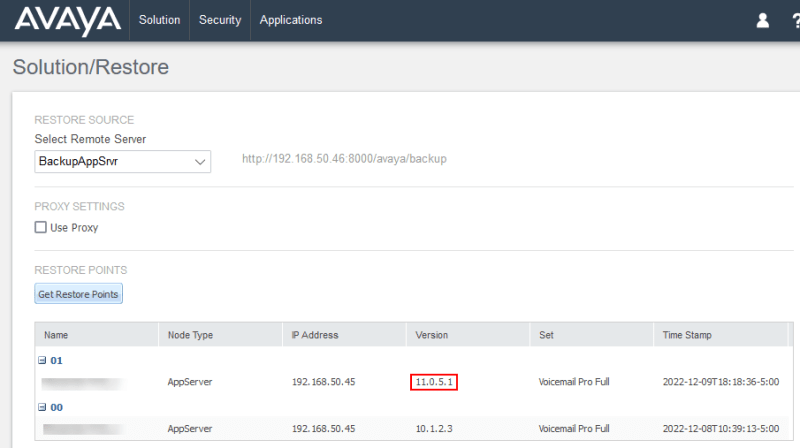Open the BackupAppSrvr remote server dropdown
Image resolution: width=800 pixels, height=448 pixels.
click(x=122, y=161)
